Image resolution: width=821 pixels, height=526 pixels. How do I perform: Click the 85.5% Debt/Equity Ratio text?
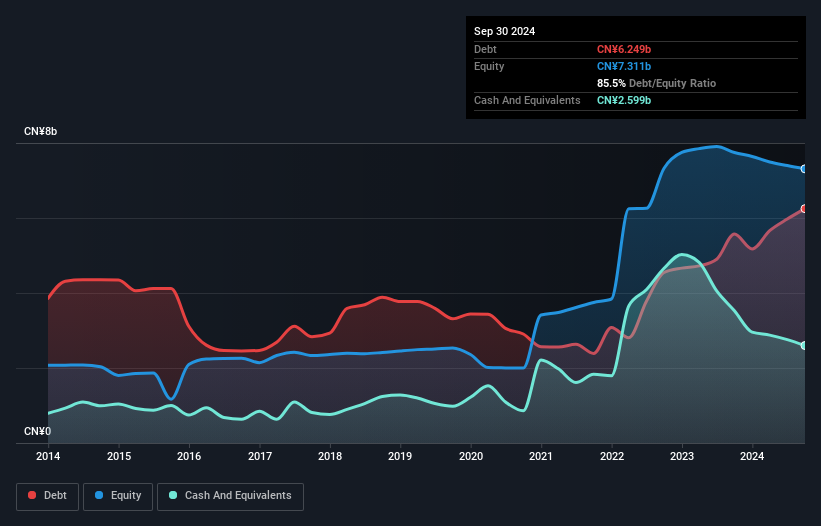656,83
